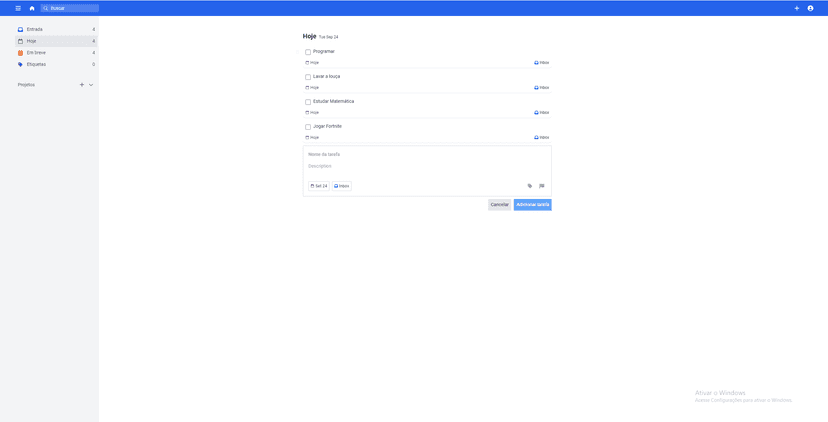Go to Entrada in sidebar
Image resolution: width=828 pixels, height=422 pixels.
34,30
